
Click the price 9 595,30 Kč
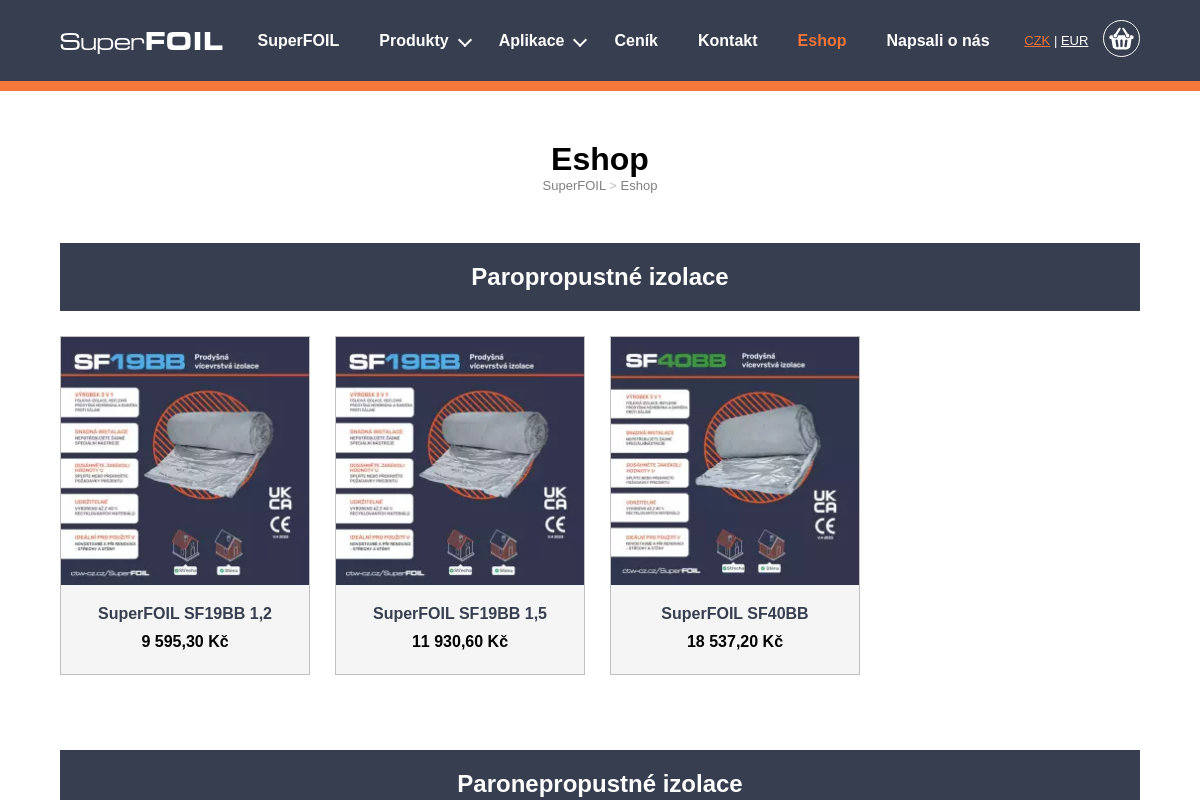185,642
